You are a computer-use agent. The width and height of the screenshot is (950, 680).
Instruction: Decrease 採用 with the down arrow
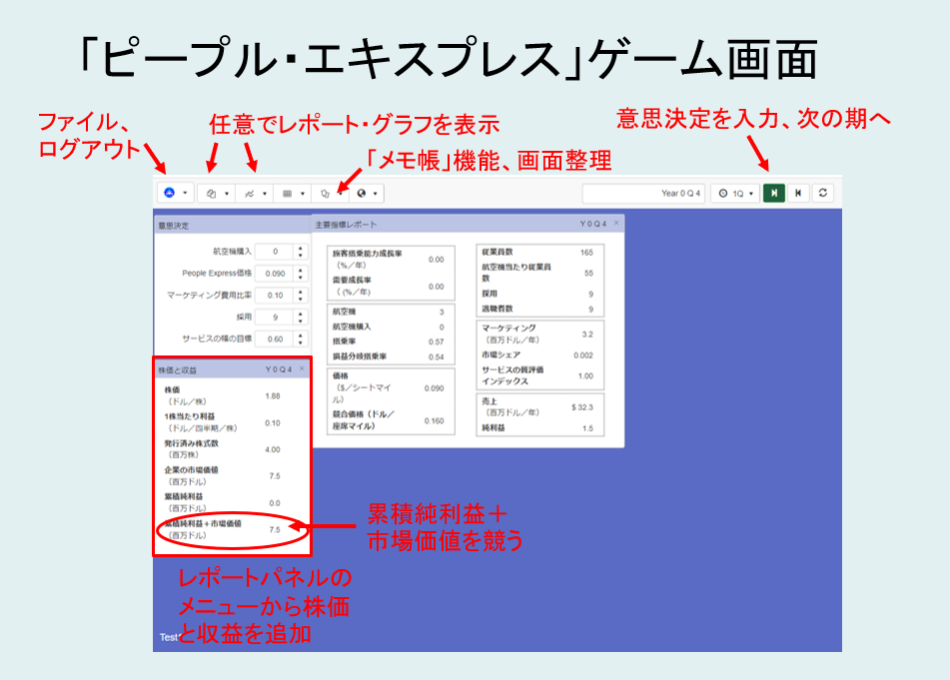[x=301, y=321]
